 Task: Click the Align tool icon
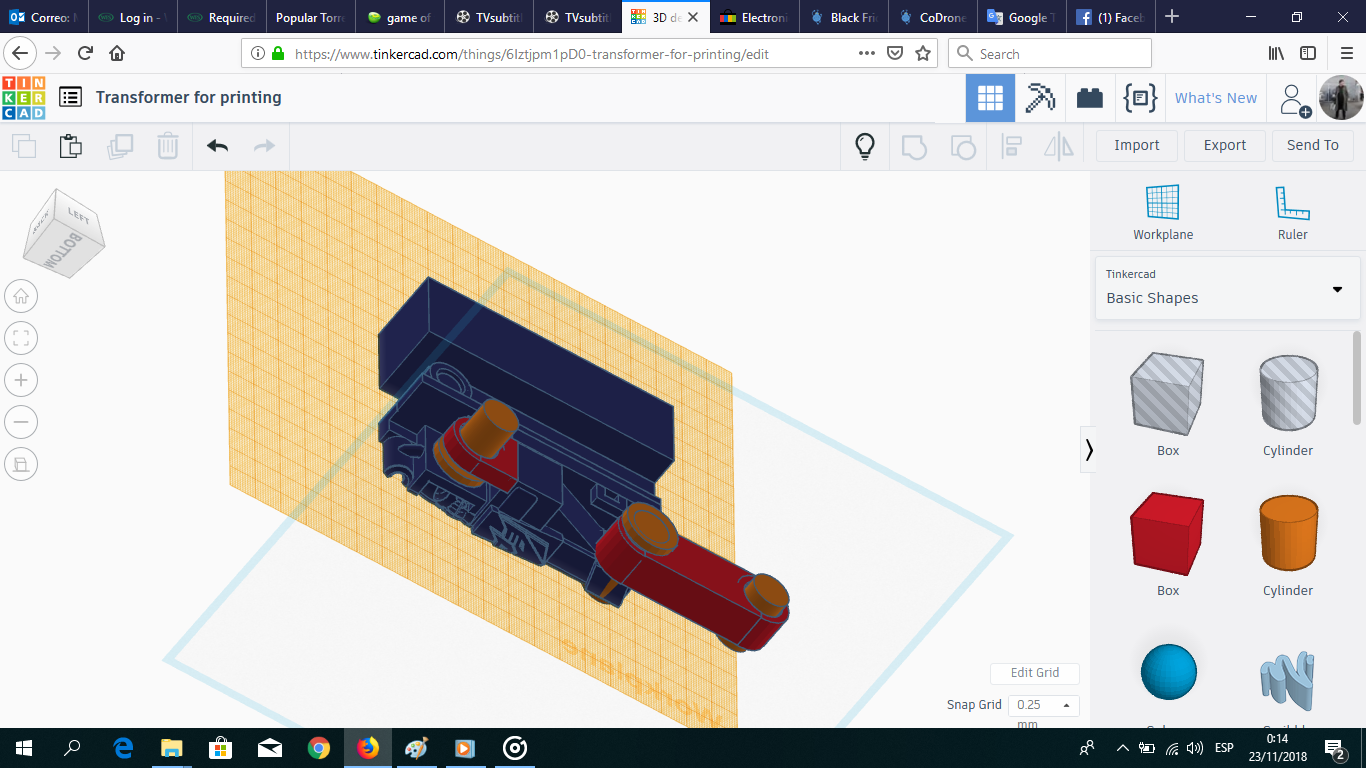1011,147
